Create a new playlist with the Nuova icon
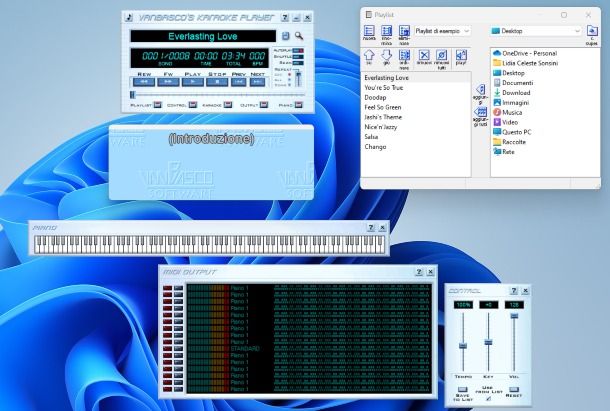The width and height of the screenshot is (610, 411). point(369,33)
